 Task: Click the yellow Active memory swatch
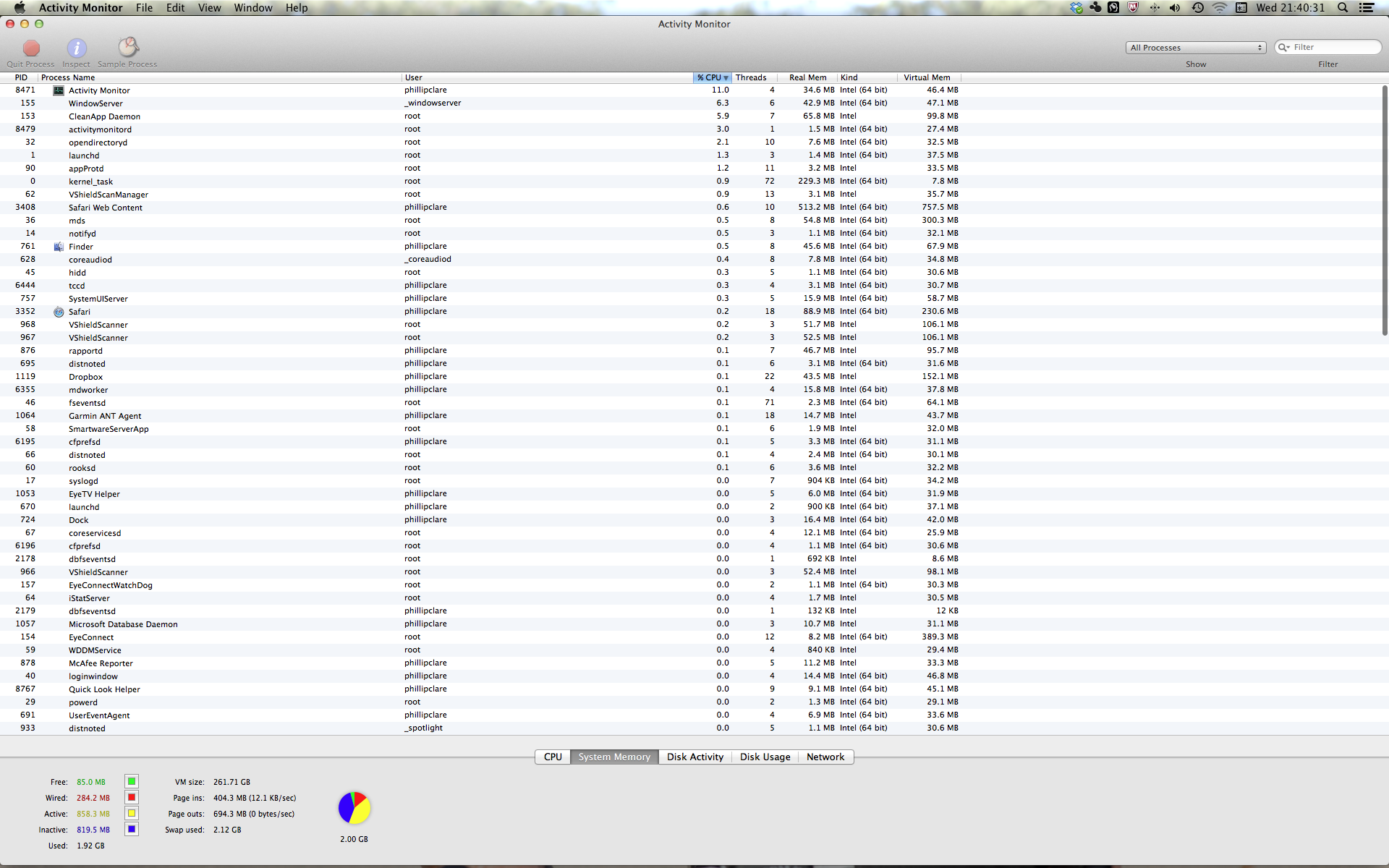[132, 813]
